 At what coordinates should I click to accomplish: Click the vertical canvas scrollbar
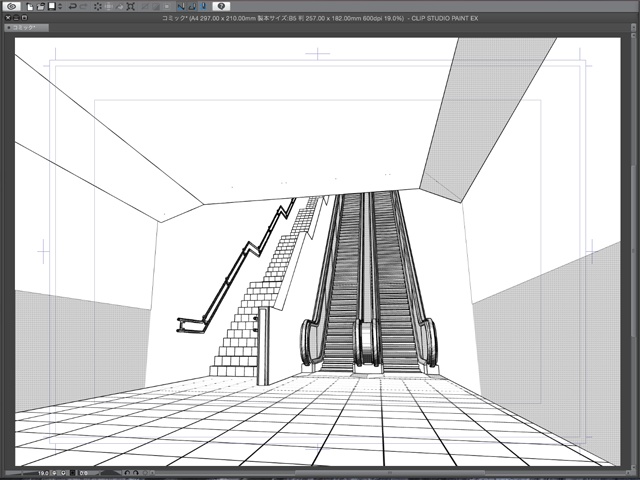click(632, 253)
